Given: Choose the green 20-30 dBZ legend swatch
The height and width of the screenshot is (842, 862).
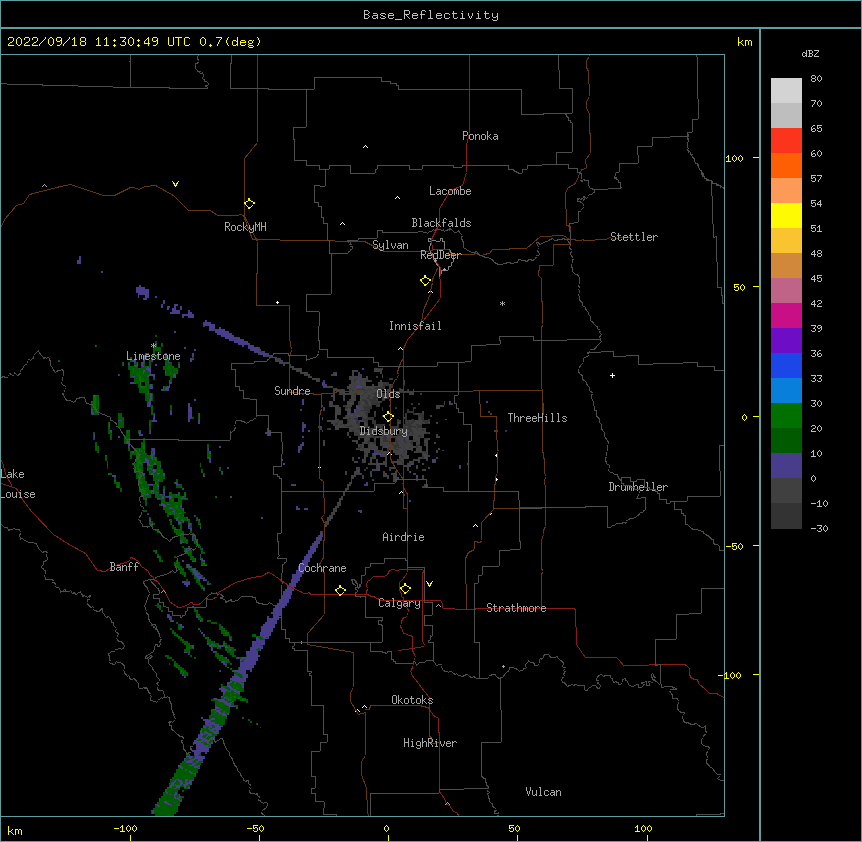Looking at the screenshot, I should pos(786,416).
